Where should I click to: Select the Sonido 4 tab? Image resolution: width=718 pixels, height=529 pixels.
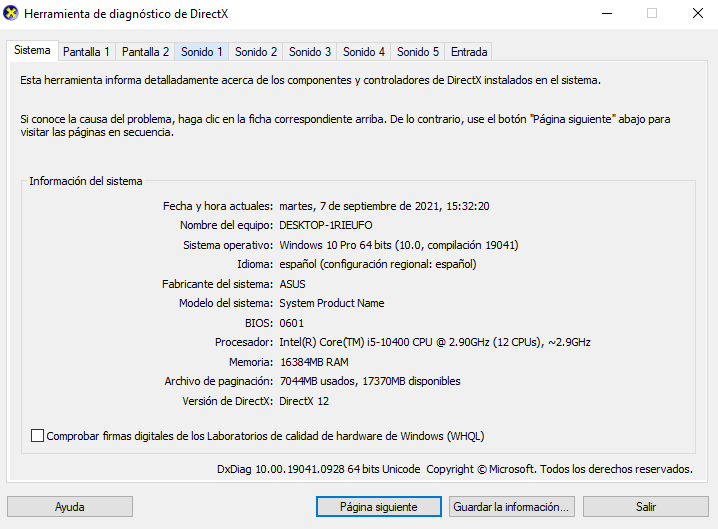(x=364, y=52)
